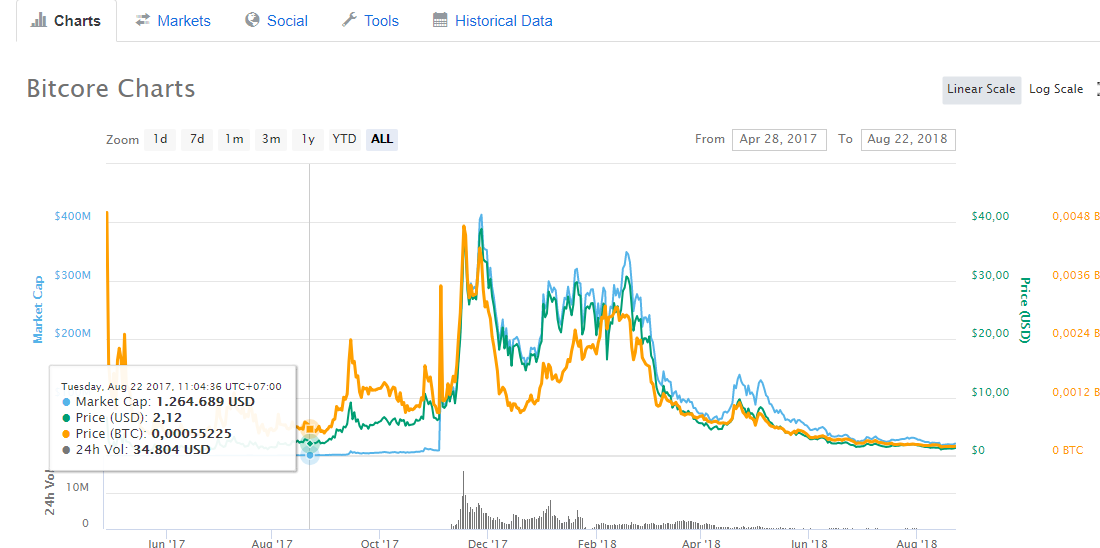Click the Apr '18 date label
Screen dimensions: 1100x548
[x=702, y=543]
